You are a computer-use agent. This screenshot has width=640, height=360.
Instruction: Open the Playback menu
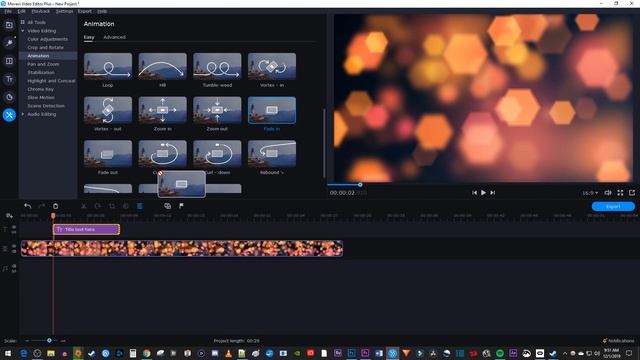(x=40, y=11)
